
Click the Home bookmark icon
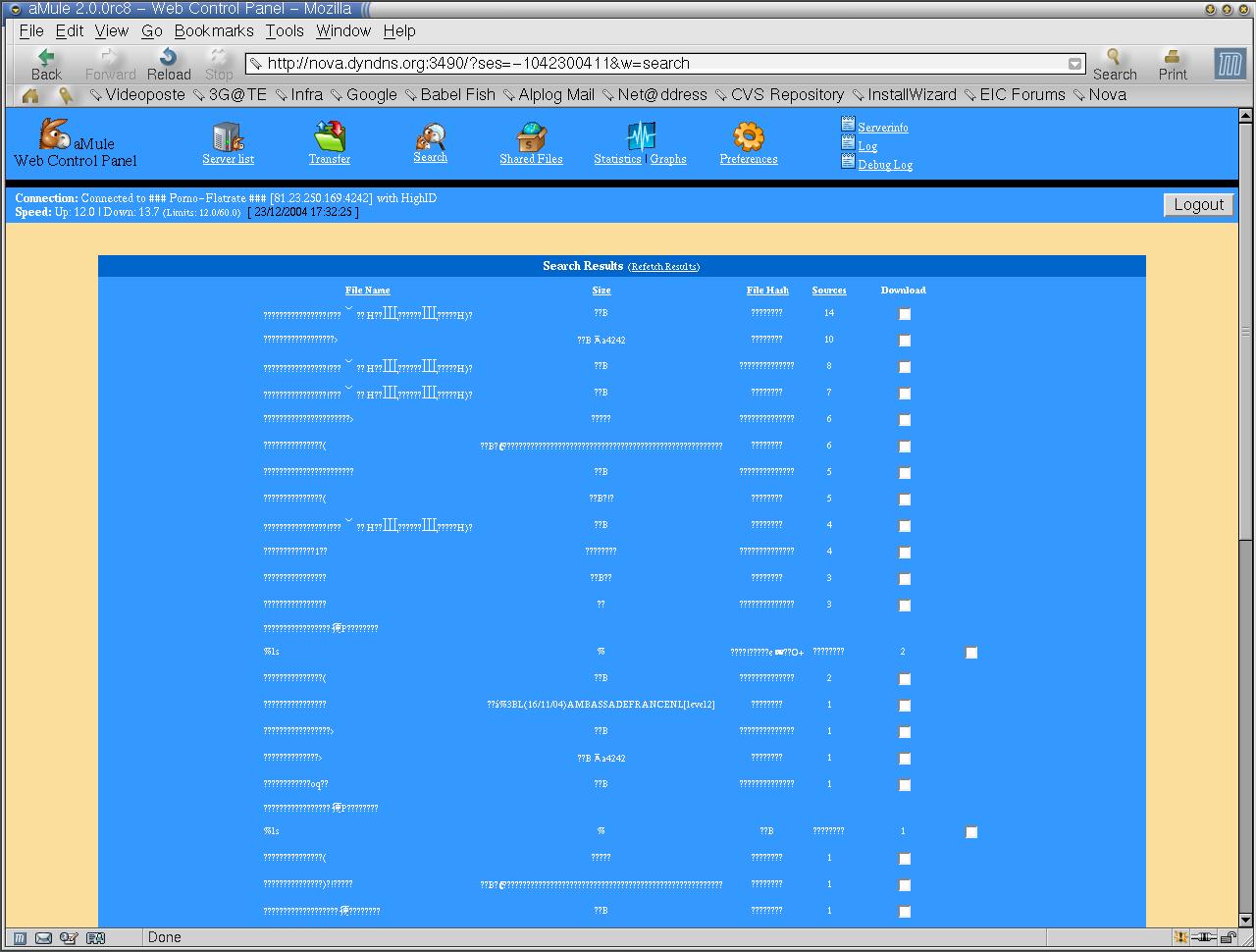[x=30, y=95]
